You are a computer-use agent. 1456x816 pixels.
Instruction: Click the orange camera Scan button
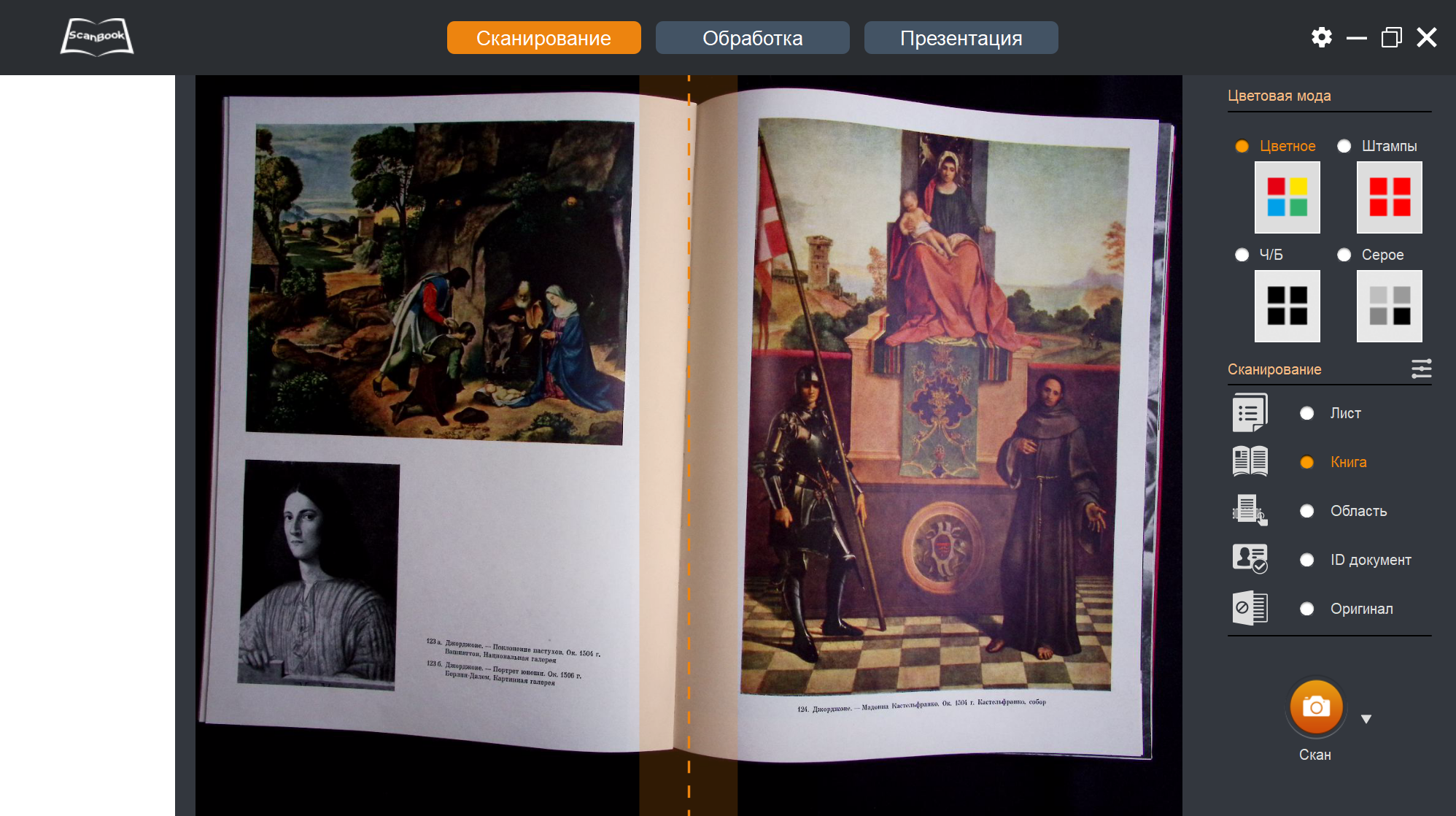pyautogui.click(x=1316, y=707)
